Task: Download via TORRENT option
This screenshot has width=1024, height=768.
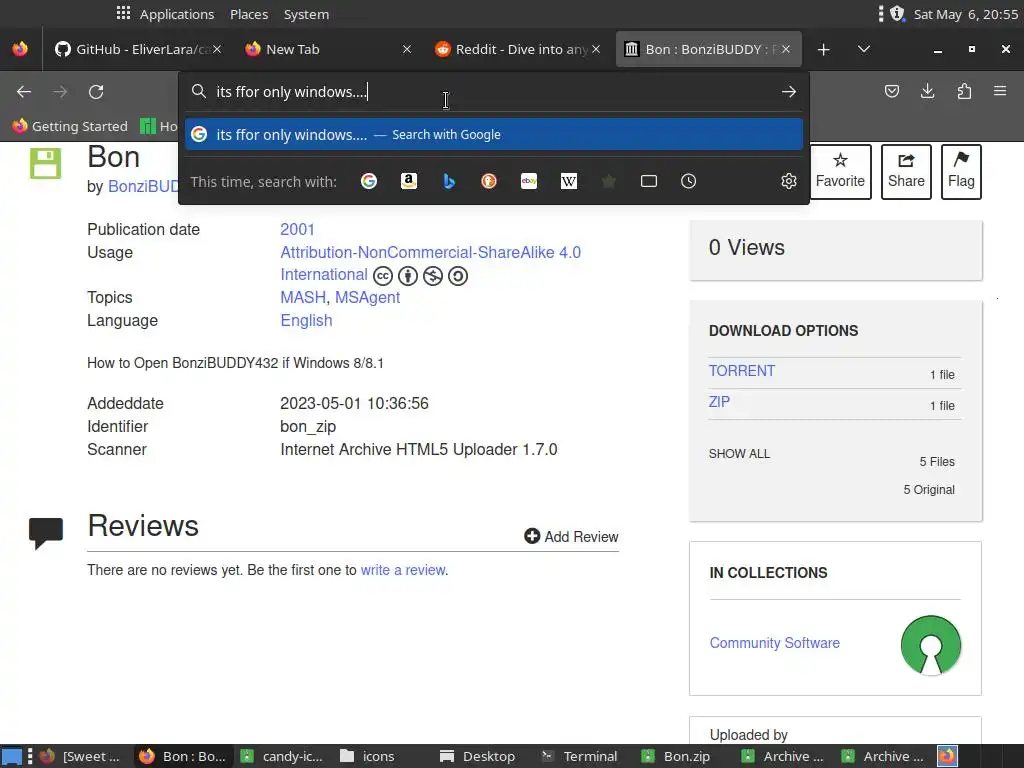Action: (x=742, y=371)
